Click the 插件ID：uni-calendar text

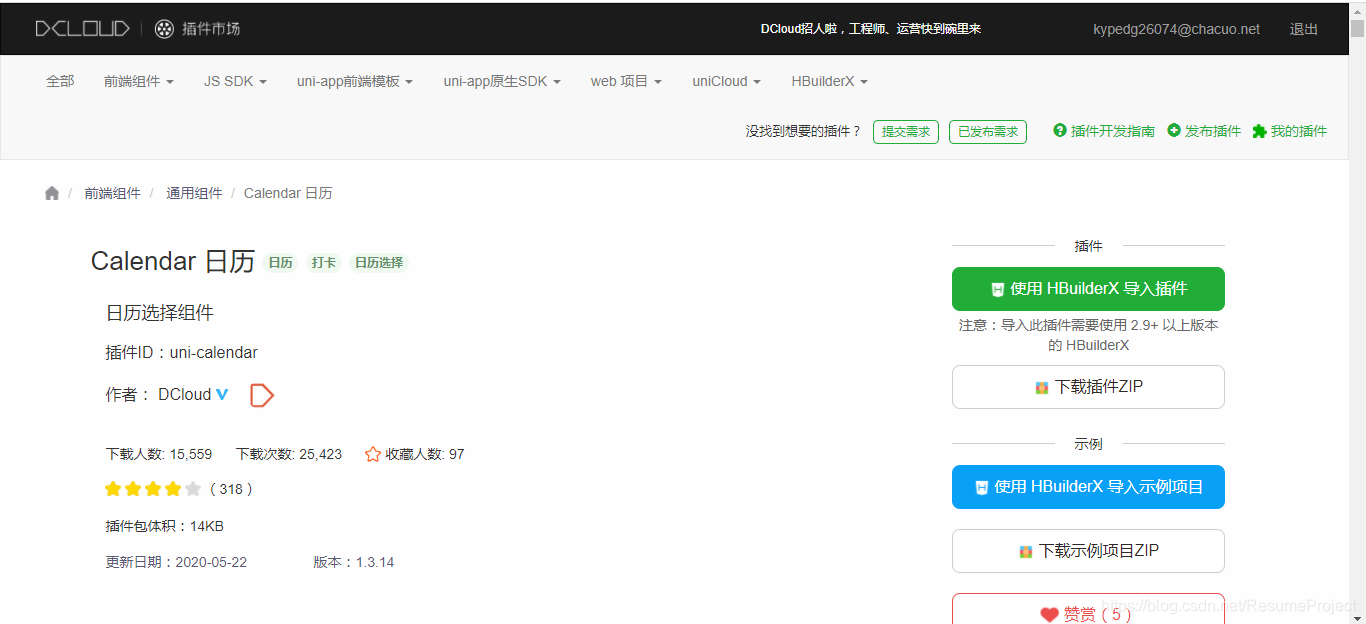[x=182, y=352]
